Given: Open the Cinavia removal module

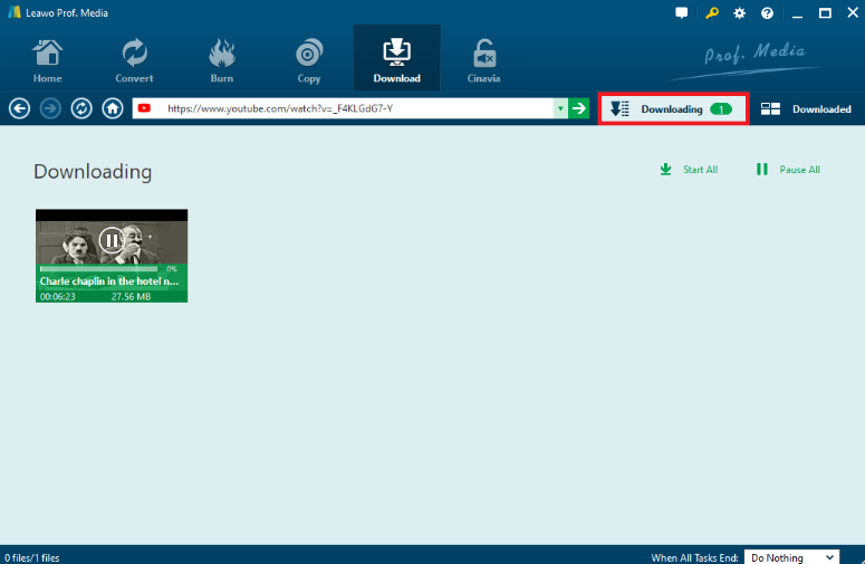Looking at the screenshot, I should point(484,60).
